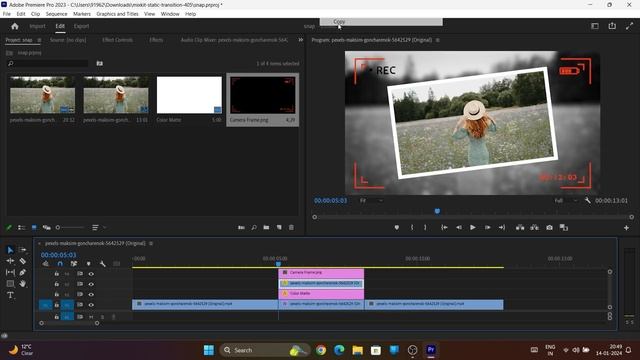Image resolution: width=640 pixels, height=360 pixels.
Task: Go to In point in Program monitor
Action: (x=444, y=228)
